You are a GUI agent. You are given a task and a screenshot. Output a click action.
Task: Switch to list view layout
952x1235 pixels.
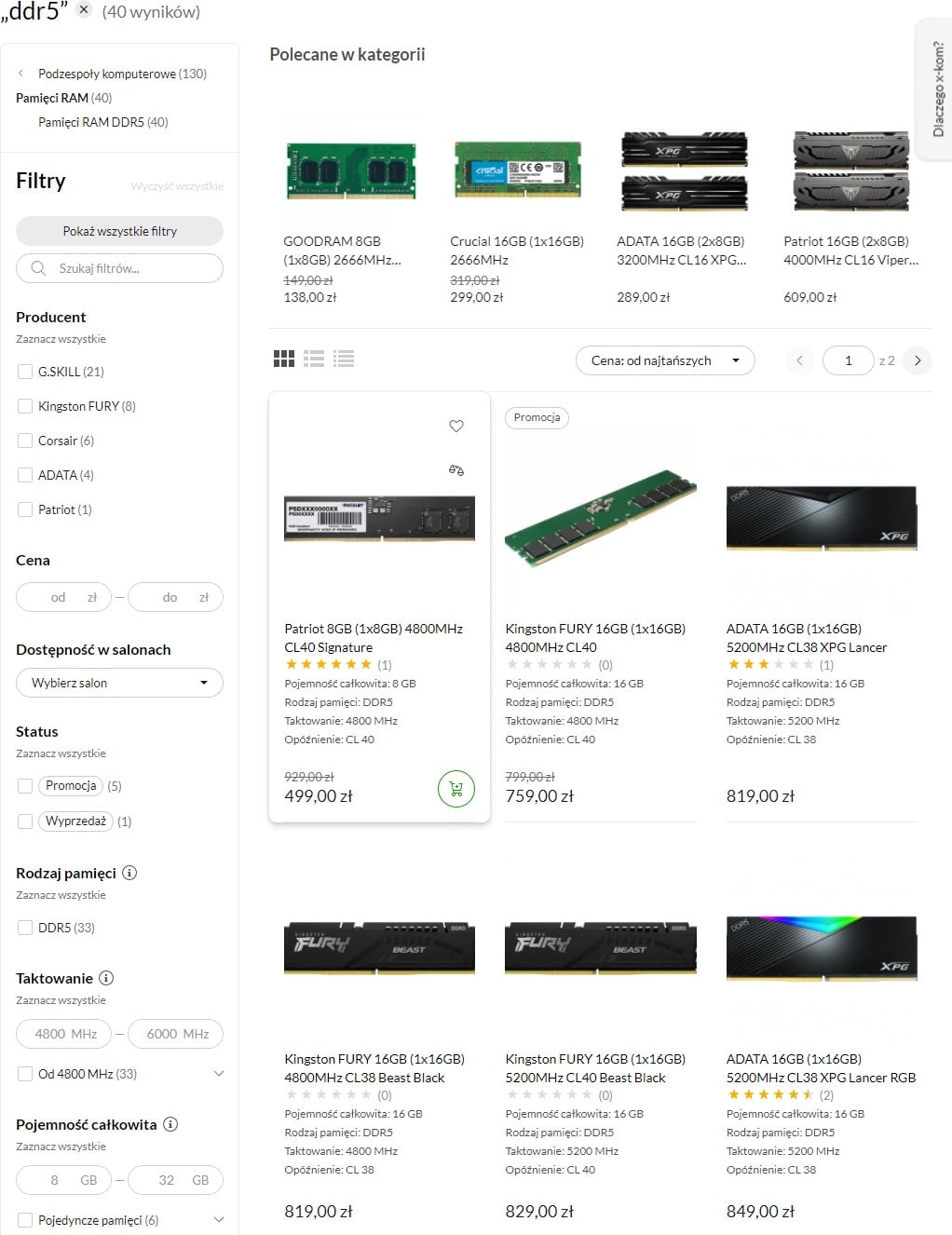314,359
